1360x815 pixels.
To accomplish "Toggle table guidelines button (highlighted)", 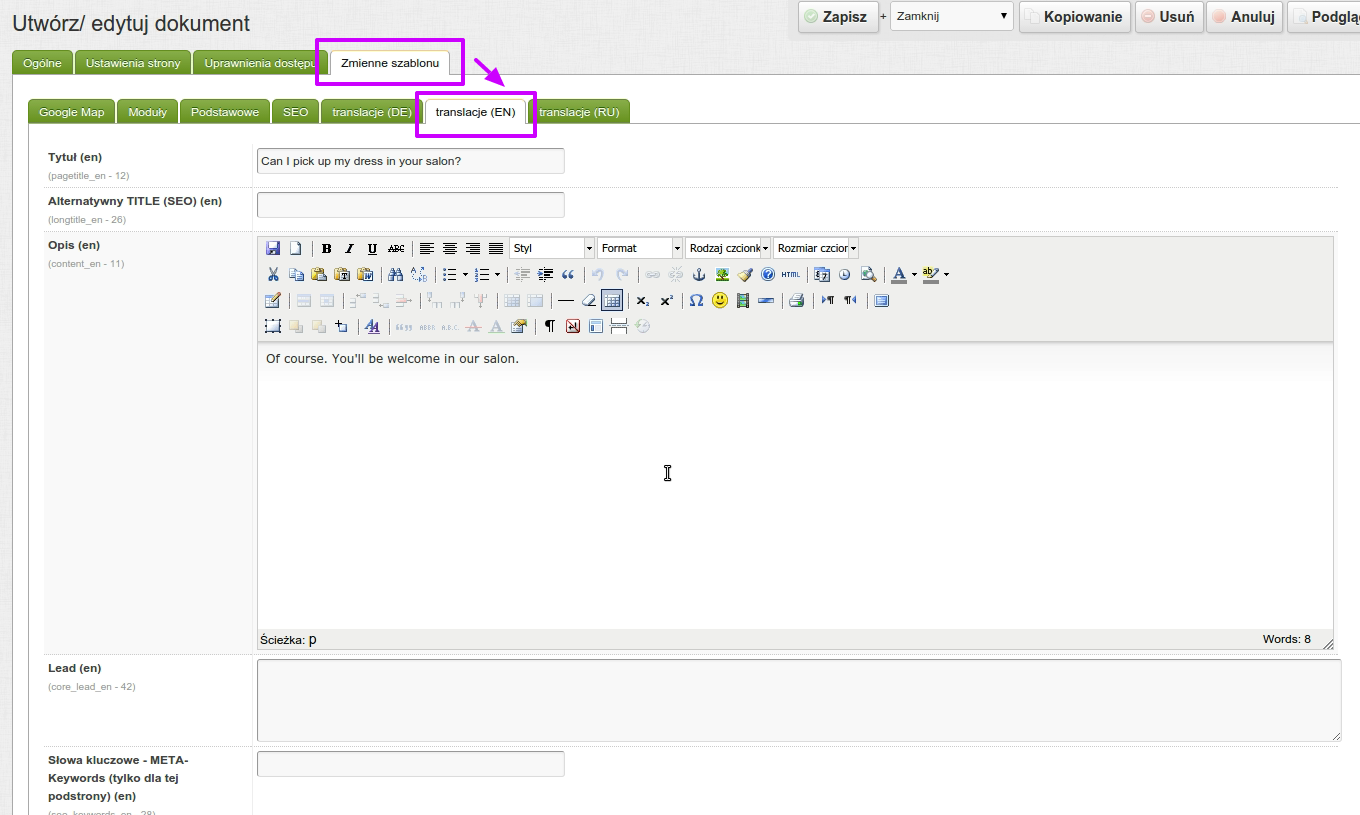I will pyautogui.click(x=612, y=300).
